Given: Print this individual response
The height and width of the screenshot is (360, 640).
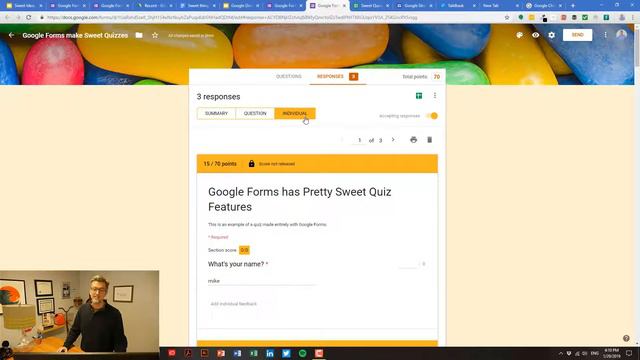Looking at the screenshot, I should coord(413,140).
